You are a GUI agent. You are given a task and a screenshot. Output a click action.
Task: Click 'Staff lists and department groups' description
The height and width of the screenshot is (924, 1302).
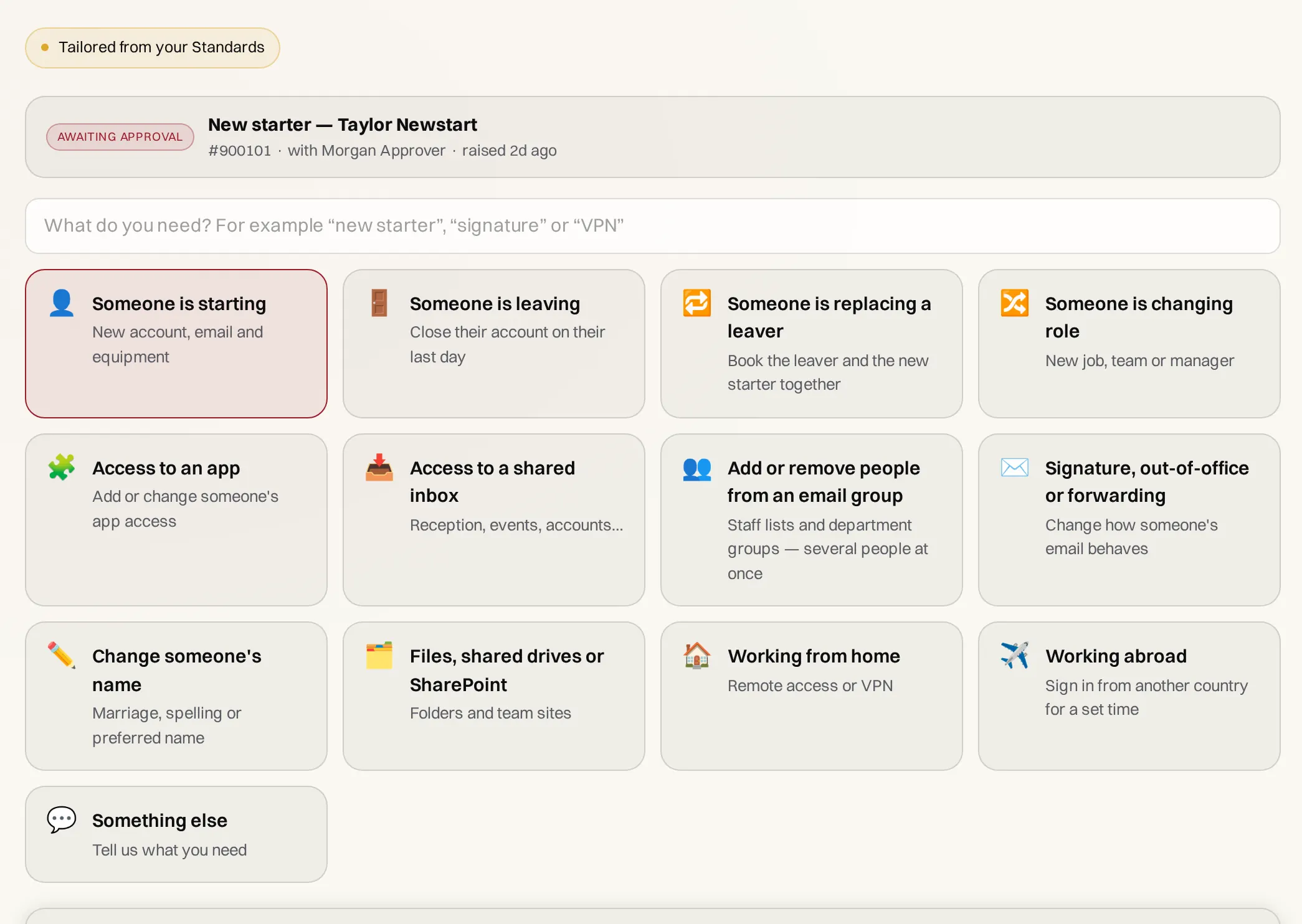[x=828, y=549]
